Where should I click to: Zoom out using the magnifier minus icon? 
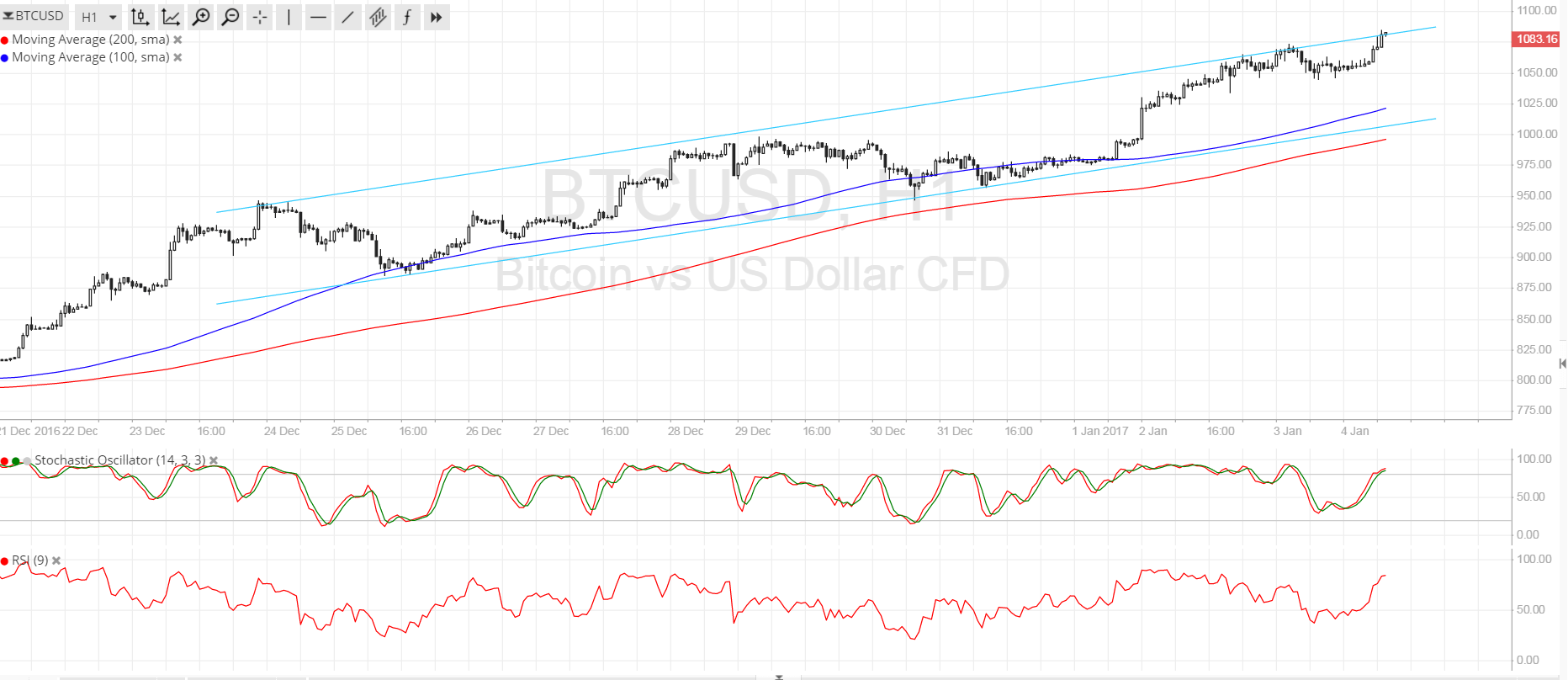coord(230,17)
